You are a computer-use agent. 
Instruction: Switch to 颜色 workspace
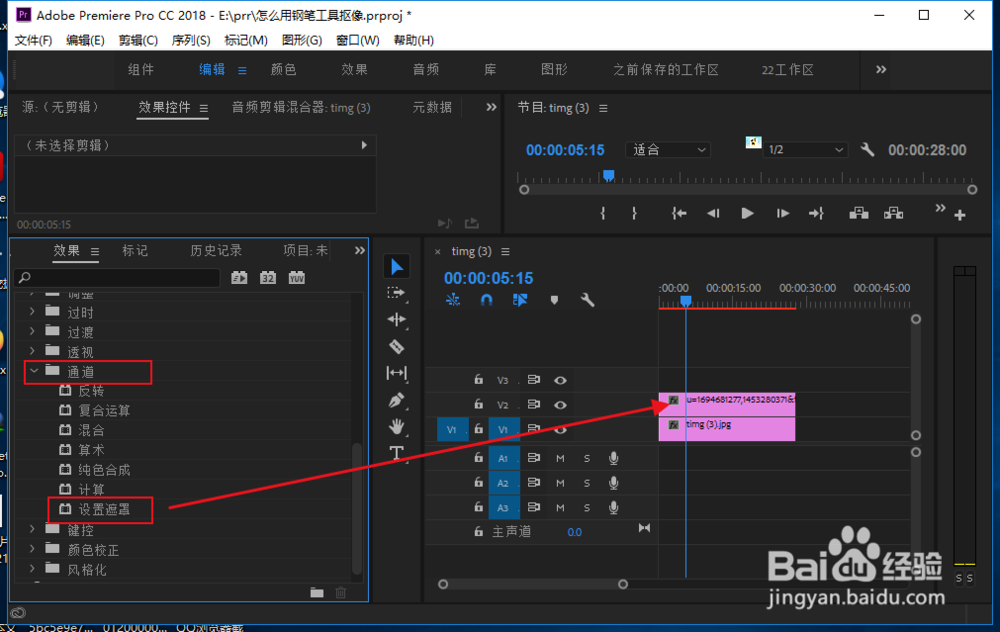coord(283,70)
